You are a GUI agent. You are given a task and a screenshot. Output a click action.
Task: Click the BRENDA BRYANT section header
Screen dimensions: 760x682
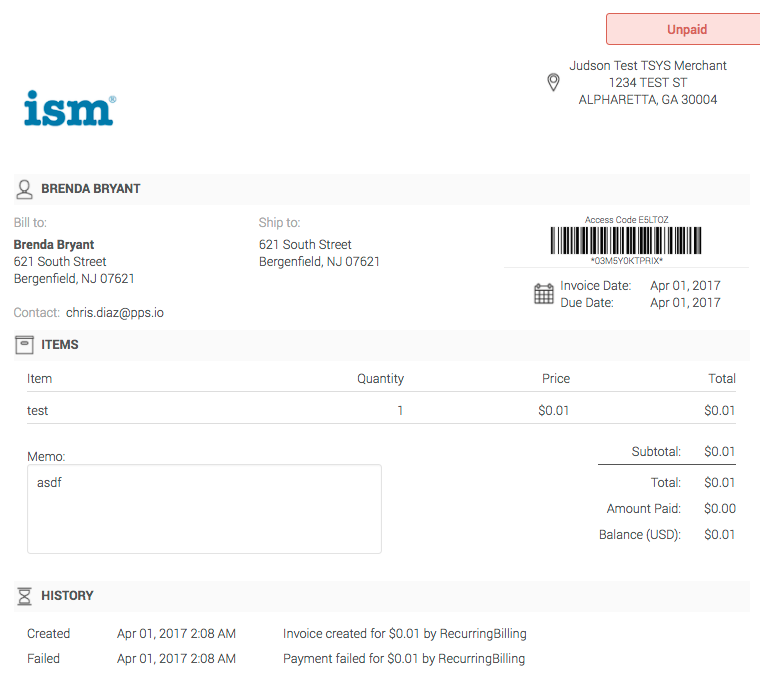click(91, 189)
